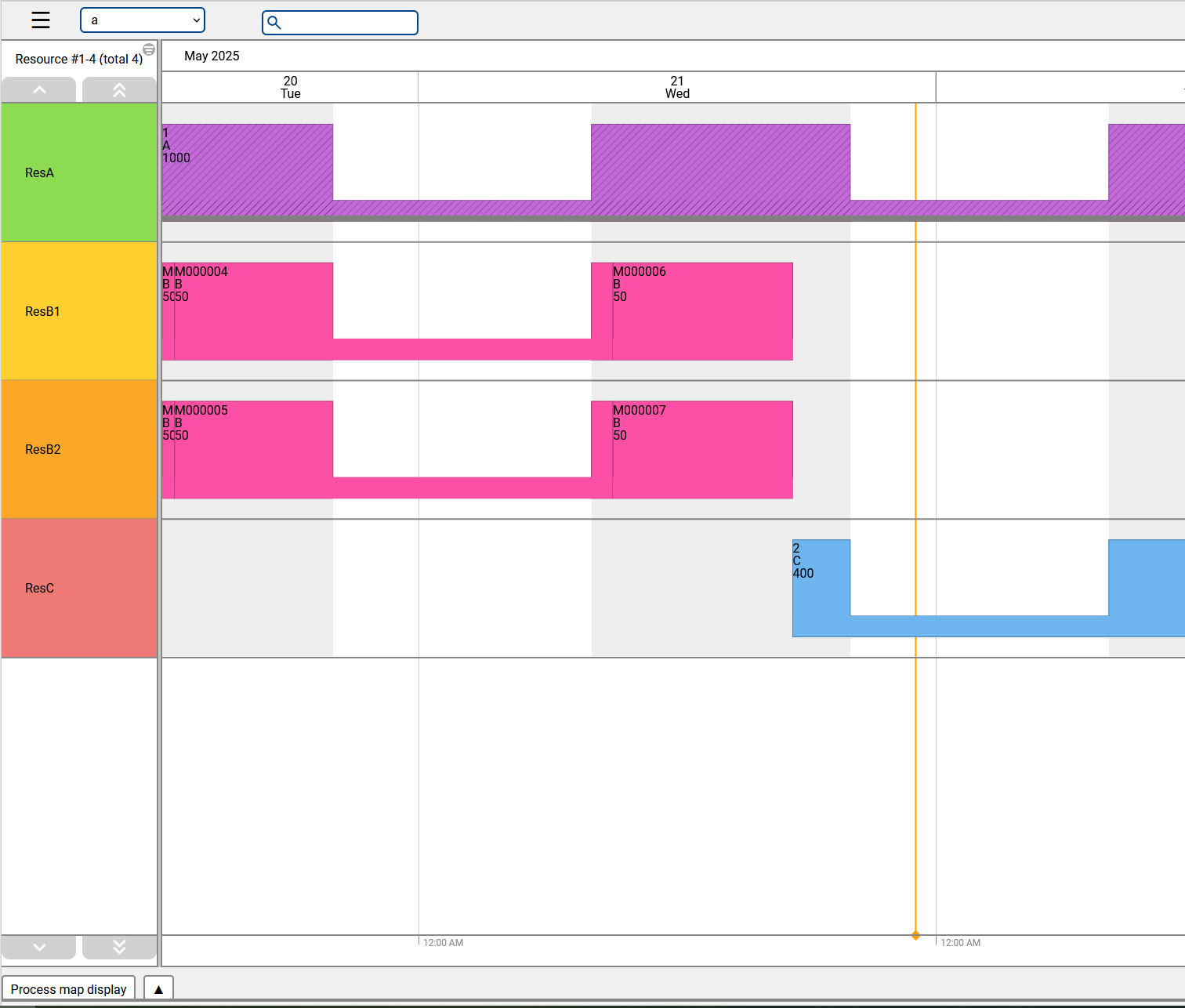1185x1008 pixels.
Task: Select the ResA resource row
Action: coord(79,172)
